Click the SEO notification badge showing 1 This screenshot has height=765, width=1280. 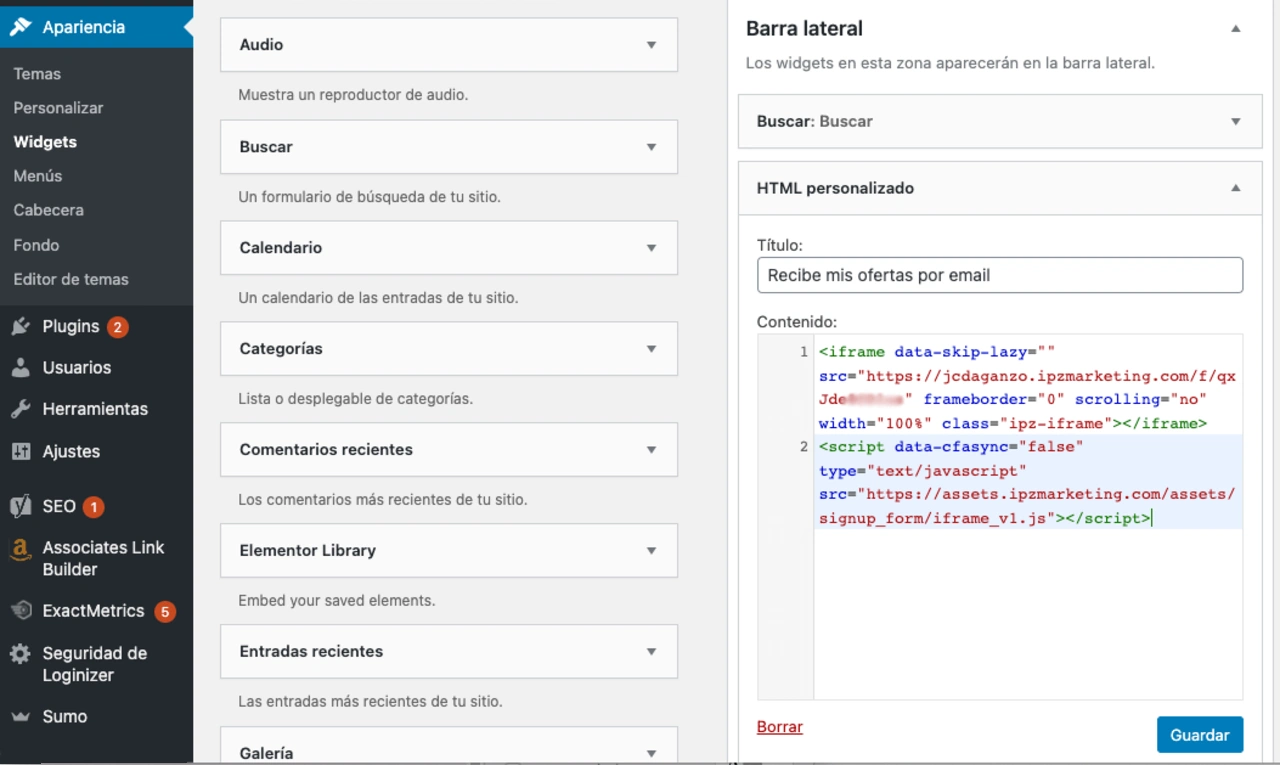[93, 507]
